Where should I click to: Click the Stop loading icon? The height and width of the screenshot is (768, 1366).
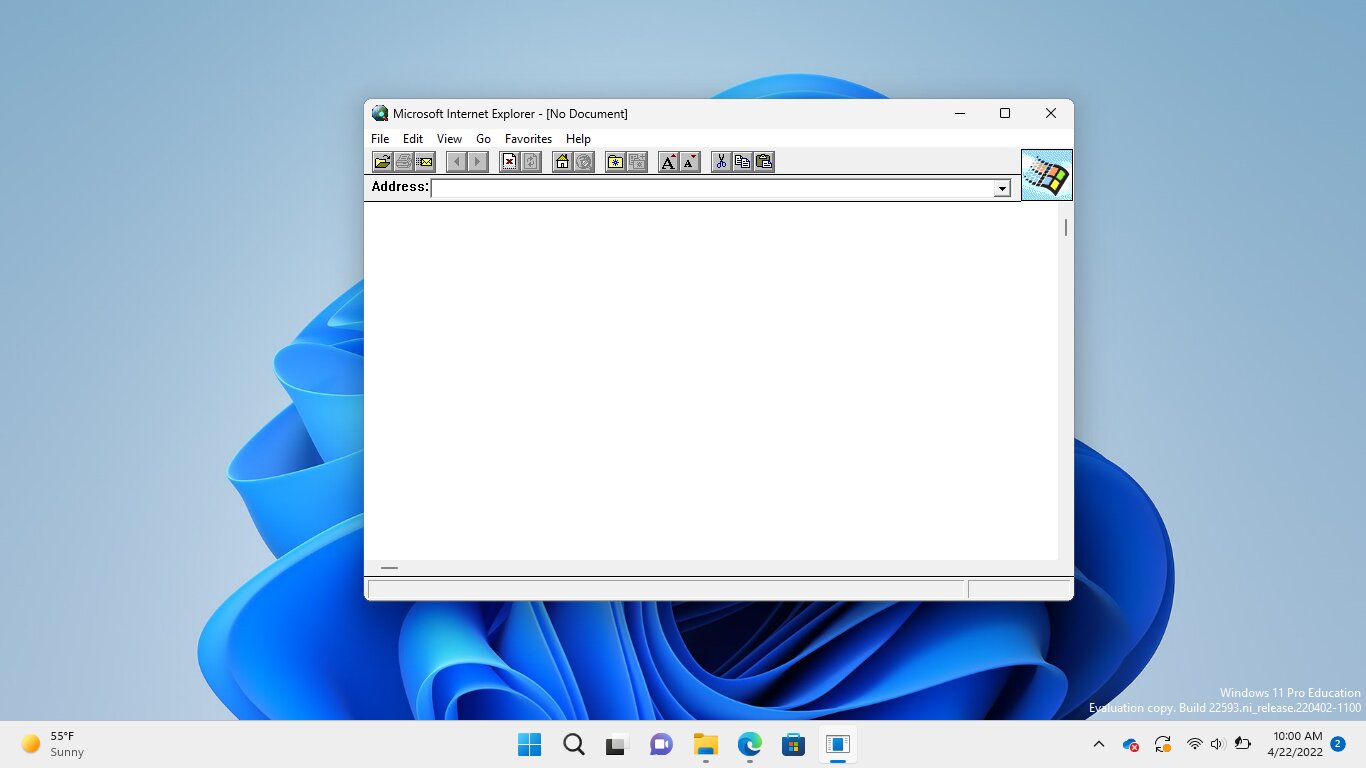click(x=509, y=162)
